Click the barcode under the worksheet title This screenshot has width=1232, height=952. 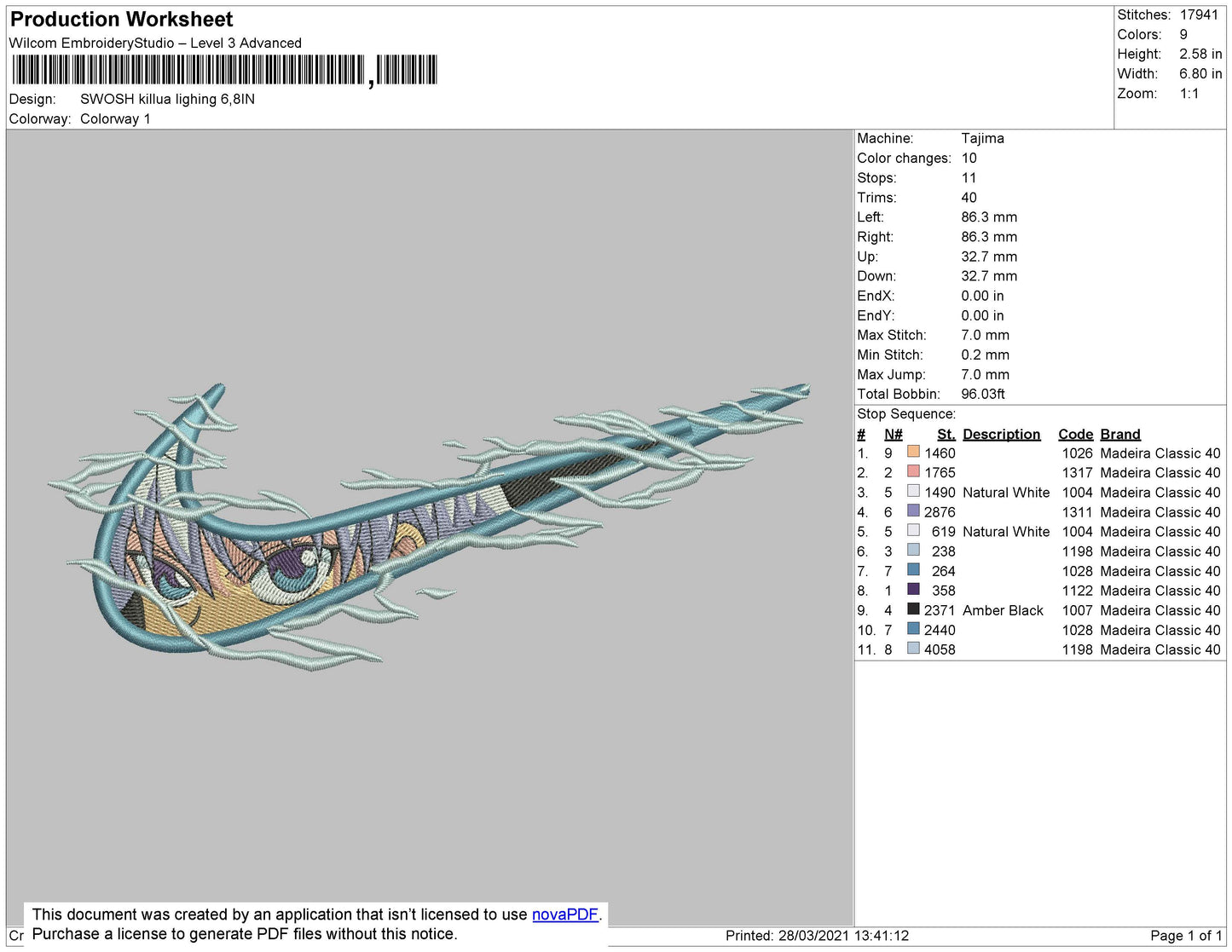[x=223, y=70]
